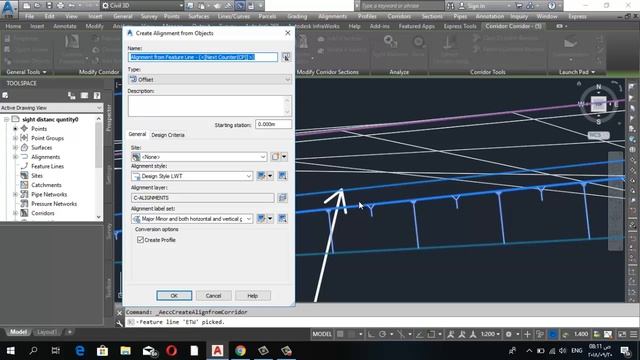The image size is (640, 360).
Task: Click OK in Create Alignment dialog
Action: (174, 296)
